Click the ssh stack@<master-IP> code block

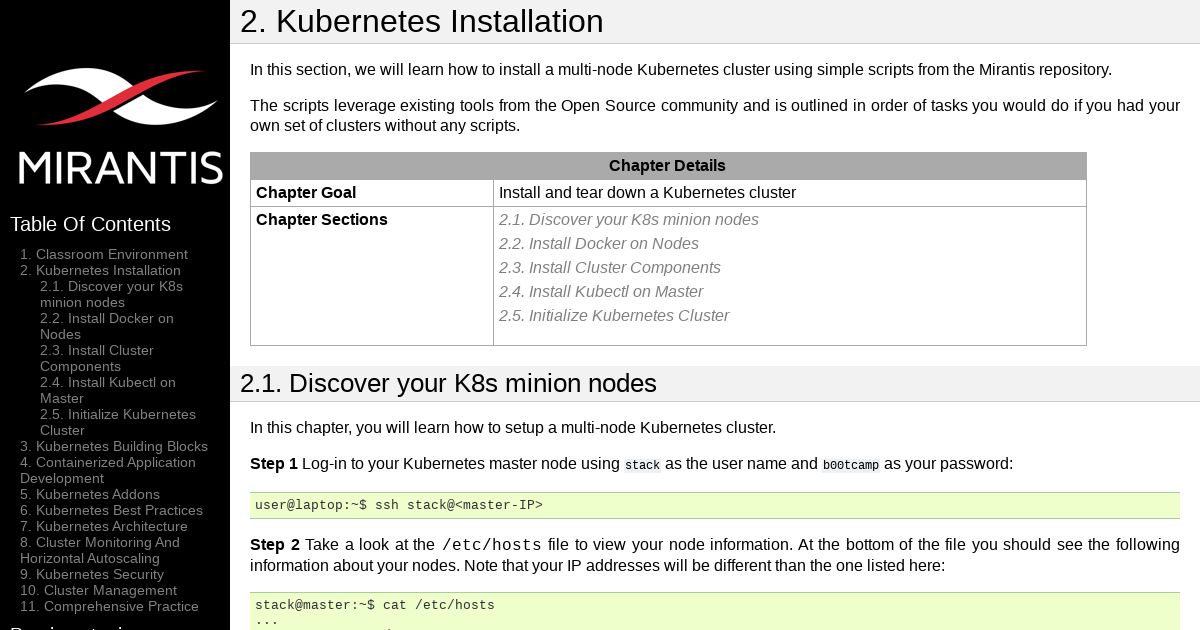coord(714,505)
